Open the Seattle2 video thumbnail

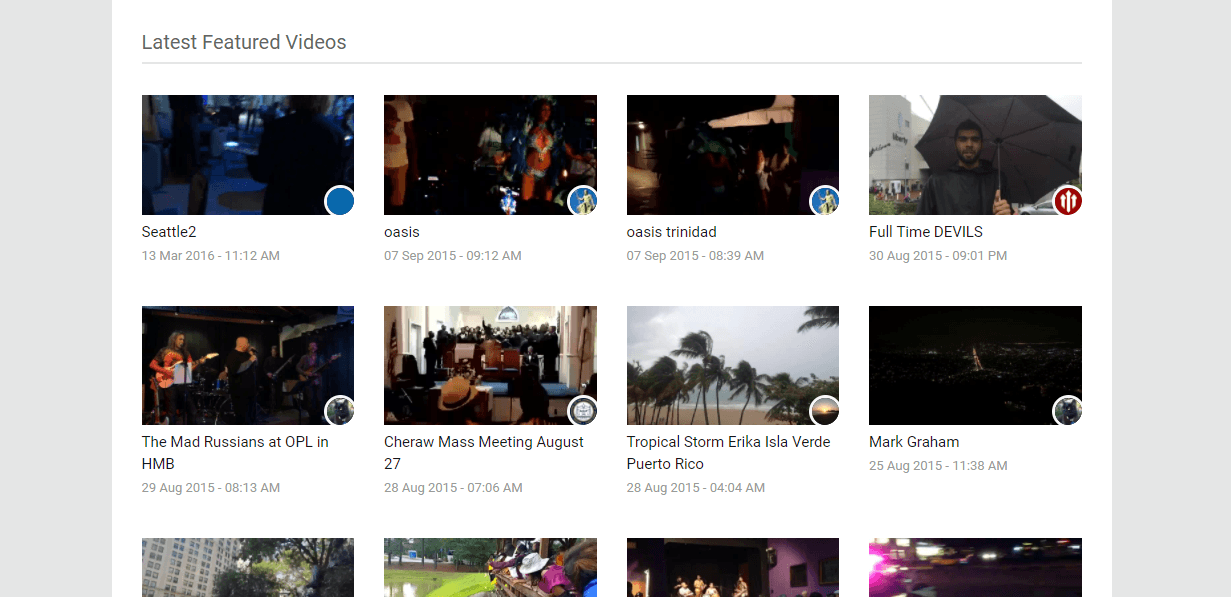click(248, 155)
